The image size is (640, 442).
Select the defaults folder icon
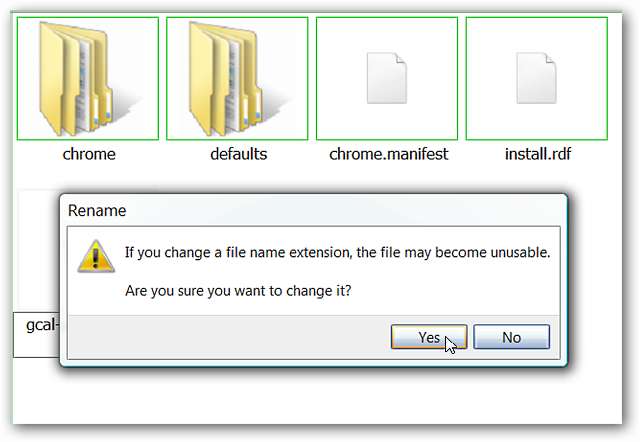point(238,78)
